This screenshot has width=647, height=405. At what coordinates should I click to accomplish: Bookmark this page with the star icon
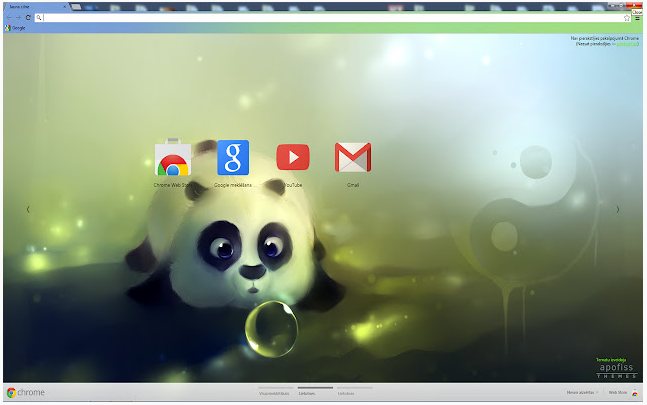tap(627, 18)
